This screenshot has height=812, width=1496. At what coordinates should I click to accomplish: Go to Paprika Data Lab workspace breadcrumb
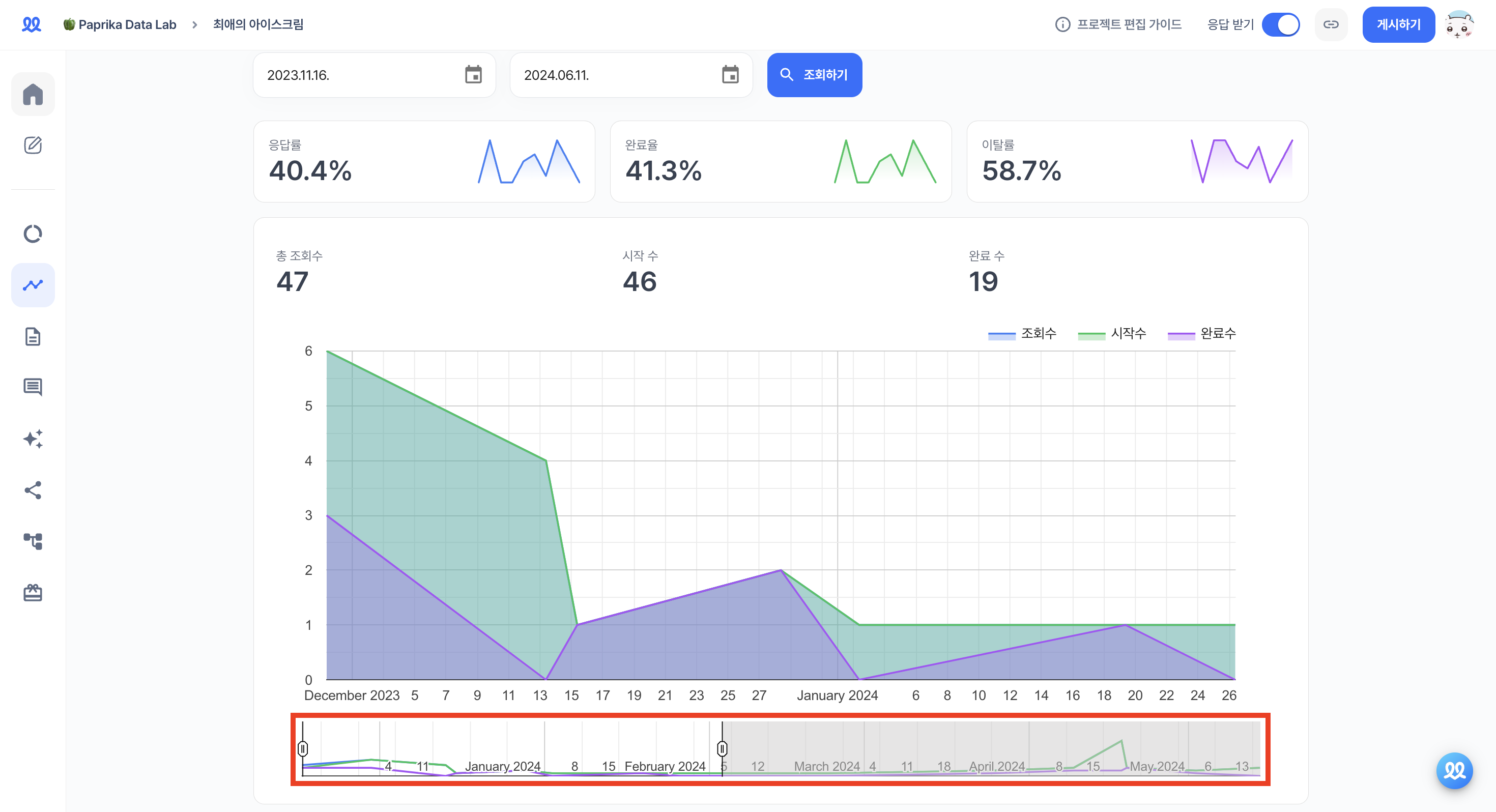(x=120, y=24)
